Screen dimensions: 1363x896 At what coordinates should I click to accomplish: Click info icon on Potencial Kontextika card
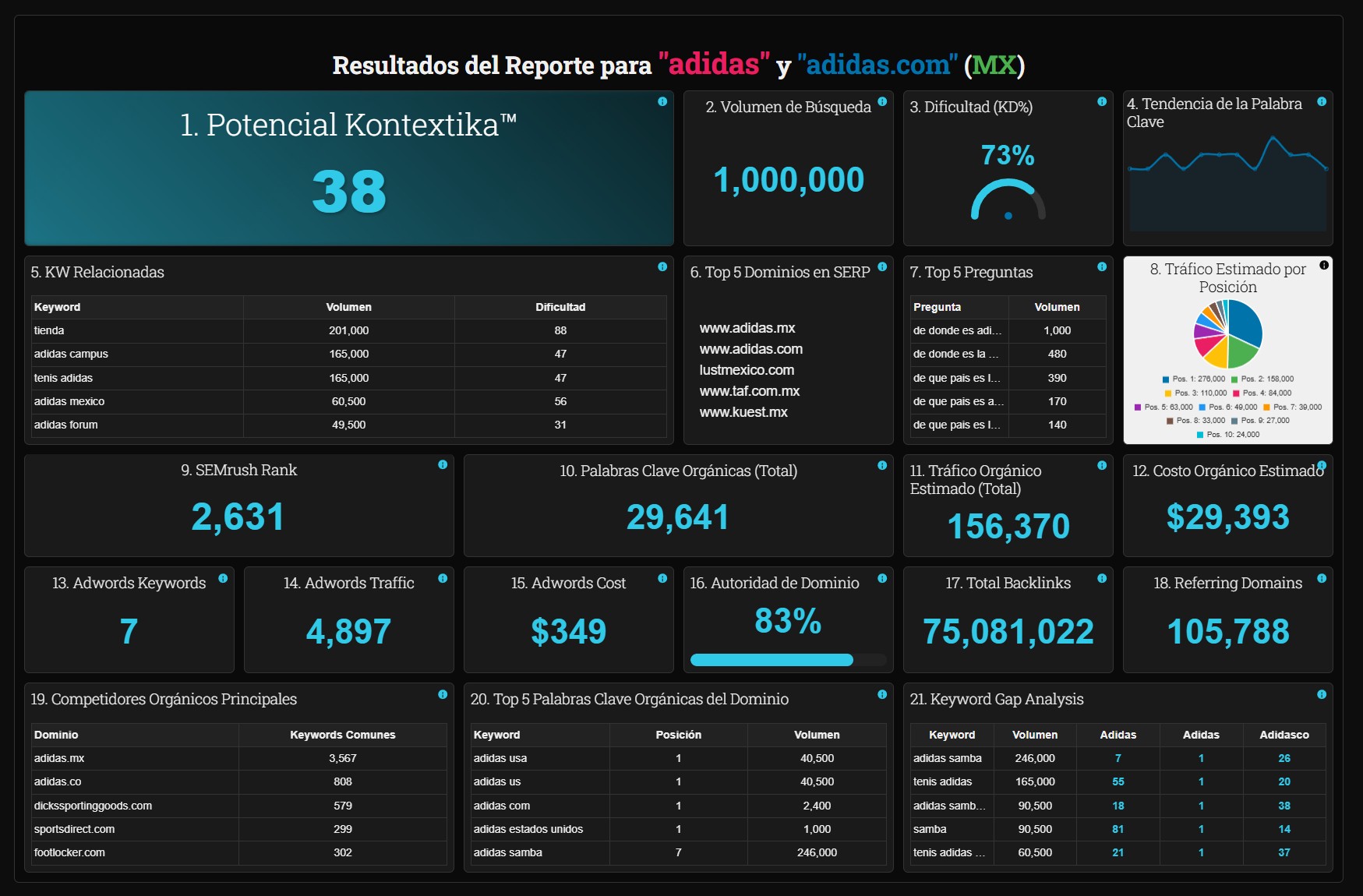coord(662,101)
